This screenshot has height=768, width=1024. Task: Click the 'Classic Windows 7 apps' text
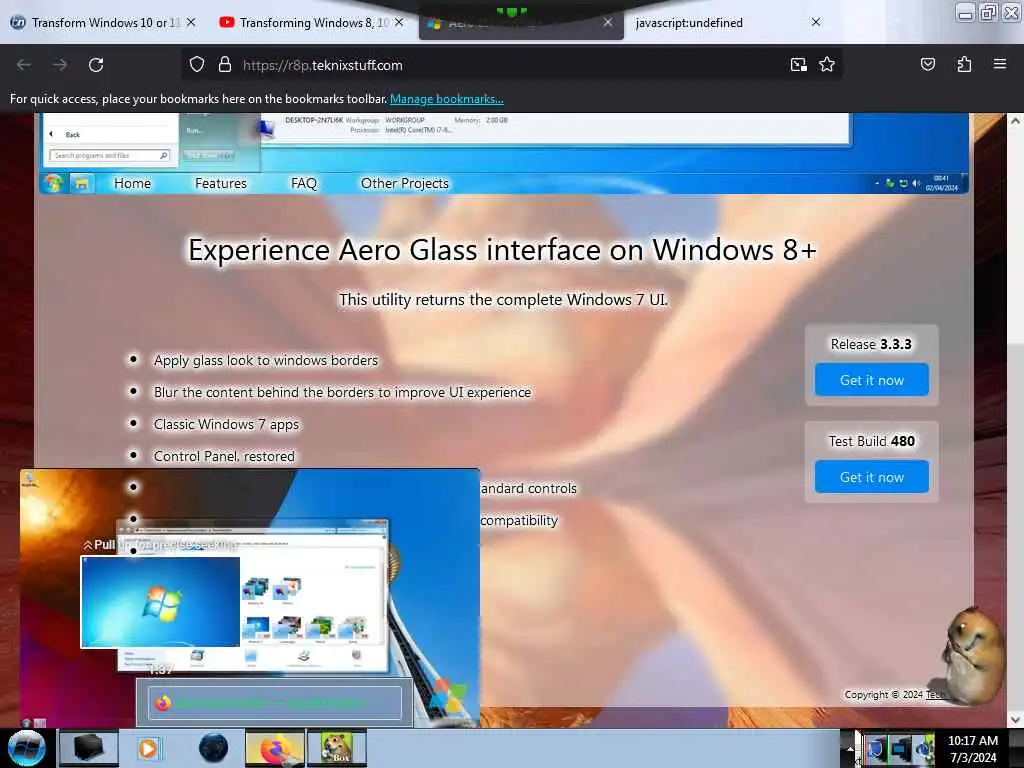(x=226, y=424)
